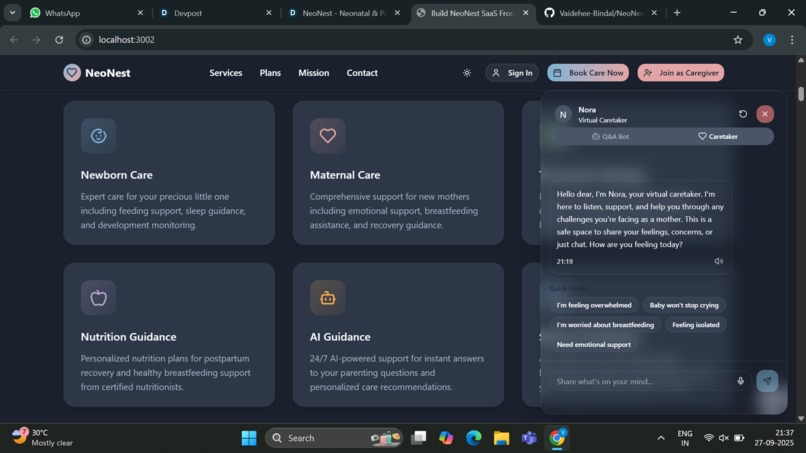Click the NeoNest heart logo icon
This screenshot has height=453, width=806.
[72, 73]
